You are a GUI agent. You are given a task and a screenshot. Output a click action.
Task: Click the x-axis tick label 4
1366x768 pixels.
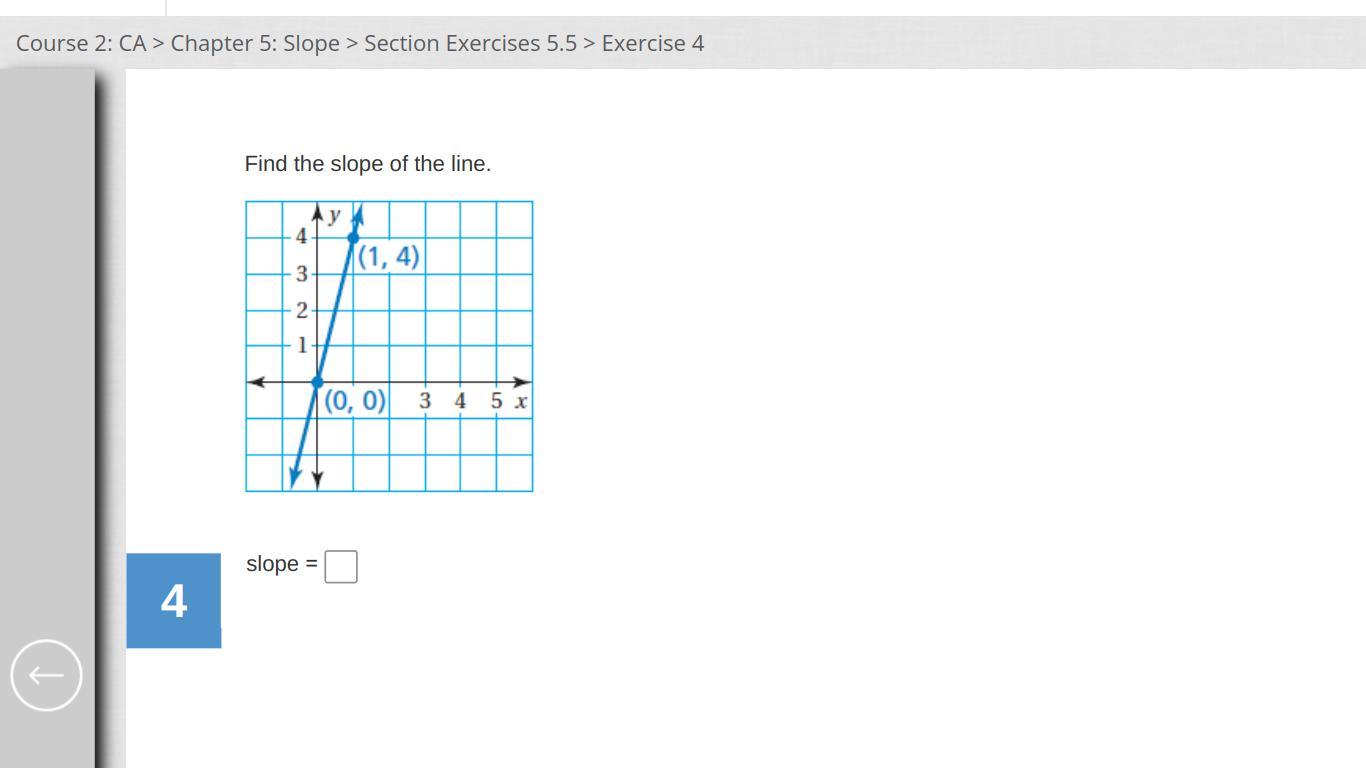(460, 401)
